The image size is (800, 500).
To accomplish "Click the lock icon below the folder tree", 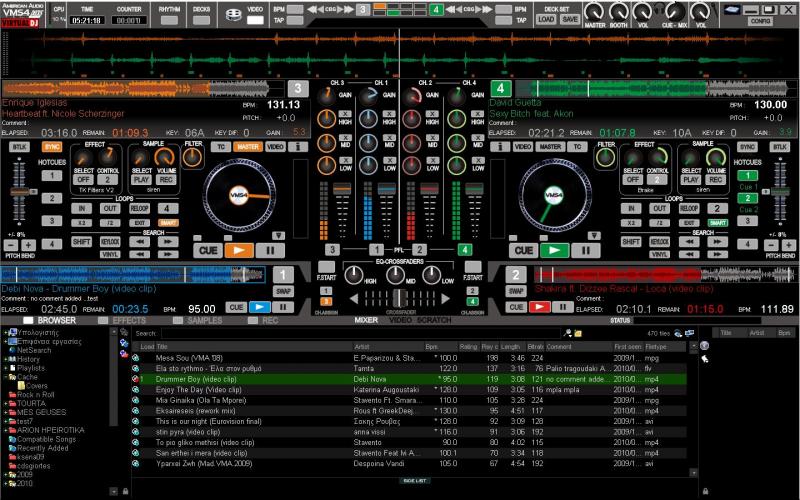I will tap(126, 491).
